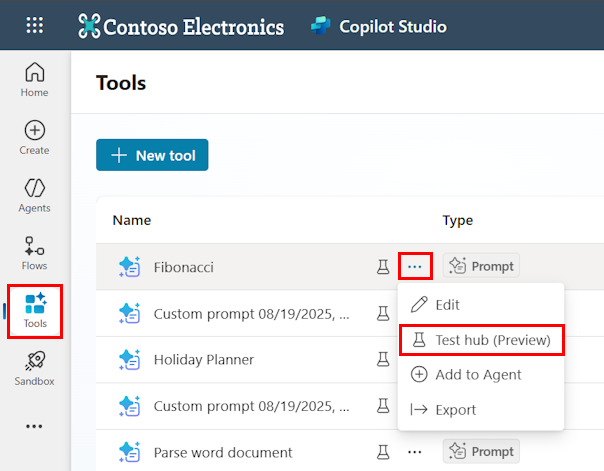
Task: Click flask icon on Parse word document row
Action: pyautogui.click(x=381, y=452)
